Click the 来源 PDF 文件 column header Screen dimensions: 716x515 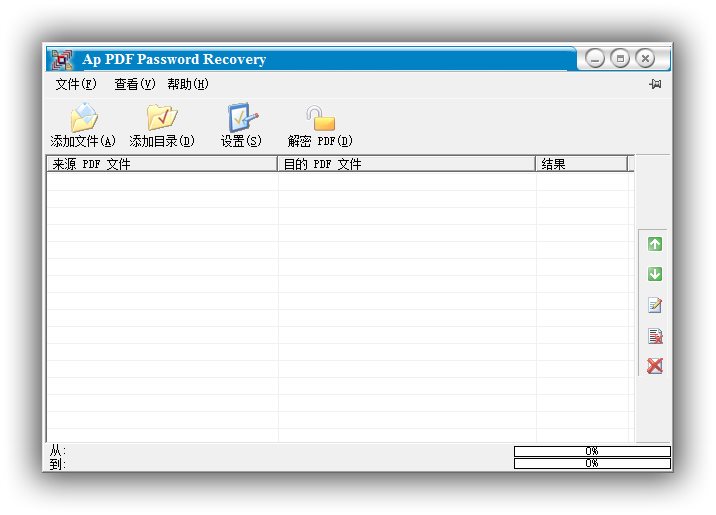point(162,164)
